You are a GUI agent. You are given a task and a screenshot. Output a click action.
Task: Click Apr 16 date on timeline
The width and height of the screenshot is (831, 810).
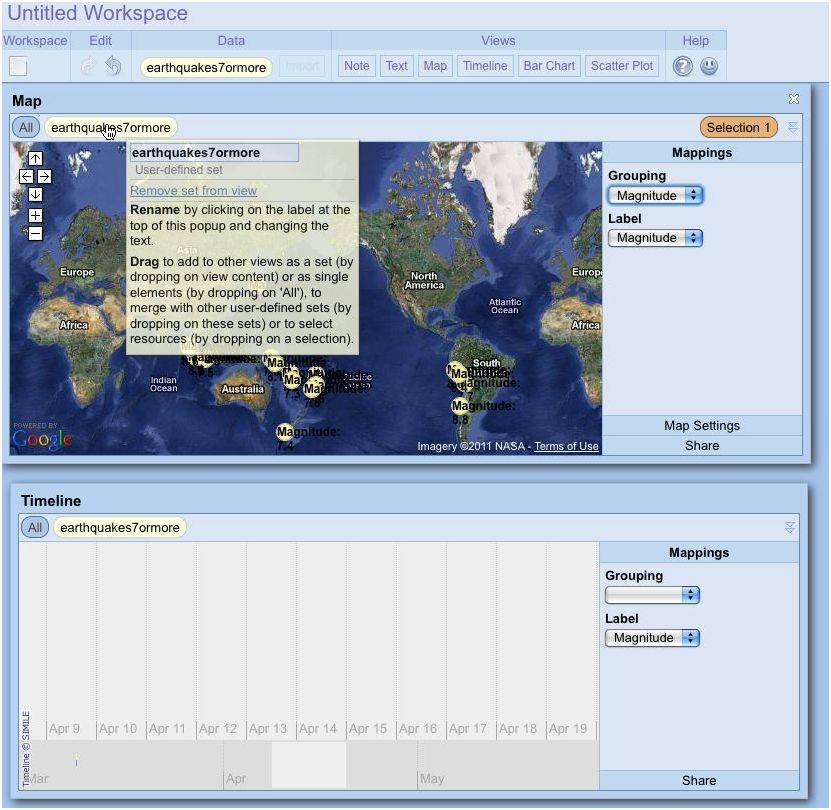pyautogui.click(x=418, y=729)
